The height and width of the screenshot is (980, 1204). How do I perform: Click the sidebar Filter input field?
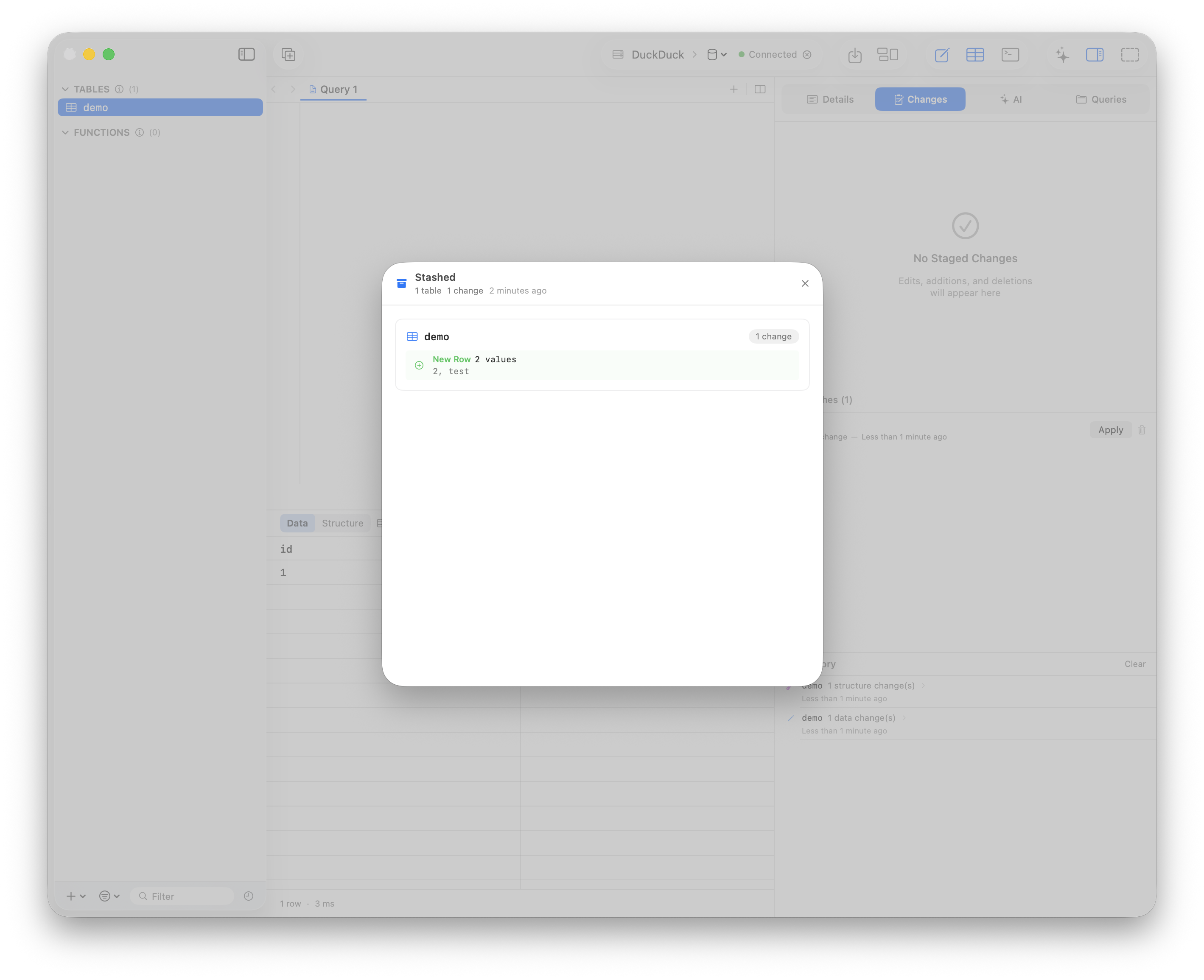pyautogui.click(x=182, y=896)
